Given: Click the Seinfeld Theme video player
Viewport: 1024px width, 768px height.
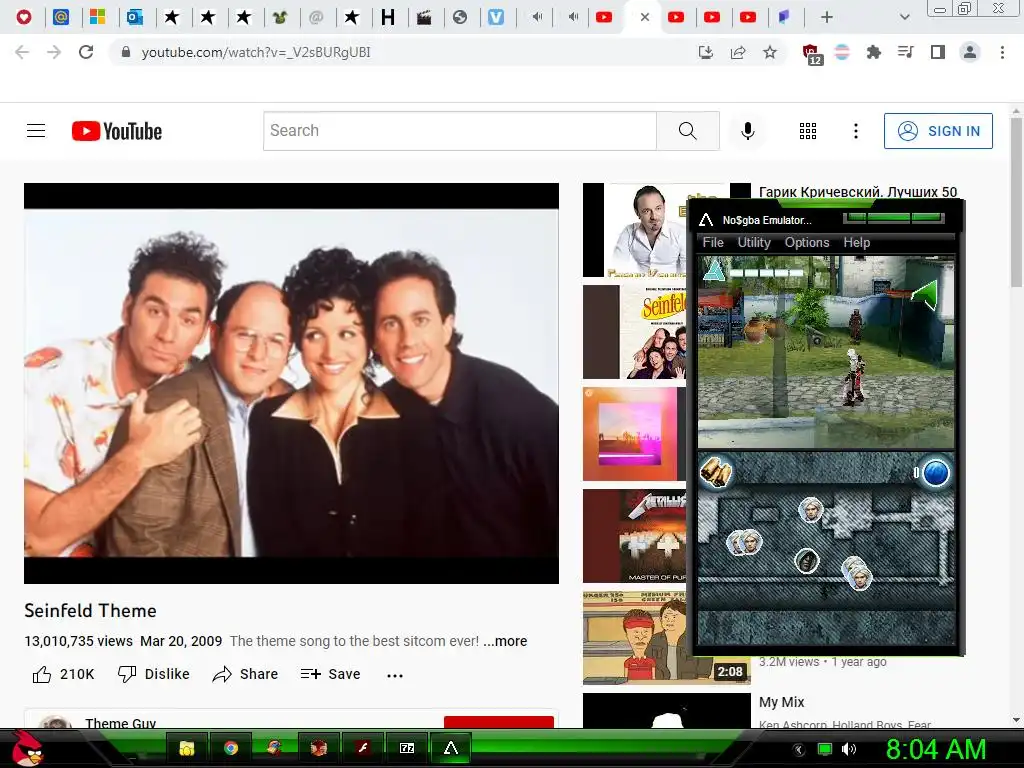Looking at the screenshot, I should pyautogui.click(x=291, y=383).
